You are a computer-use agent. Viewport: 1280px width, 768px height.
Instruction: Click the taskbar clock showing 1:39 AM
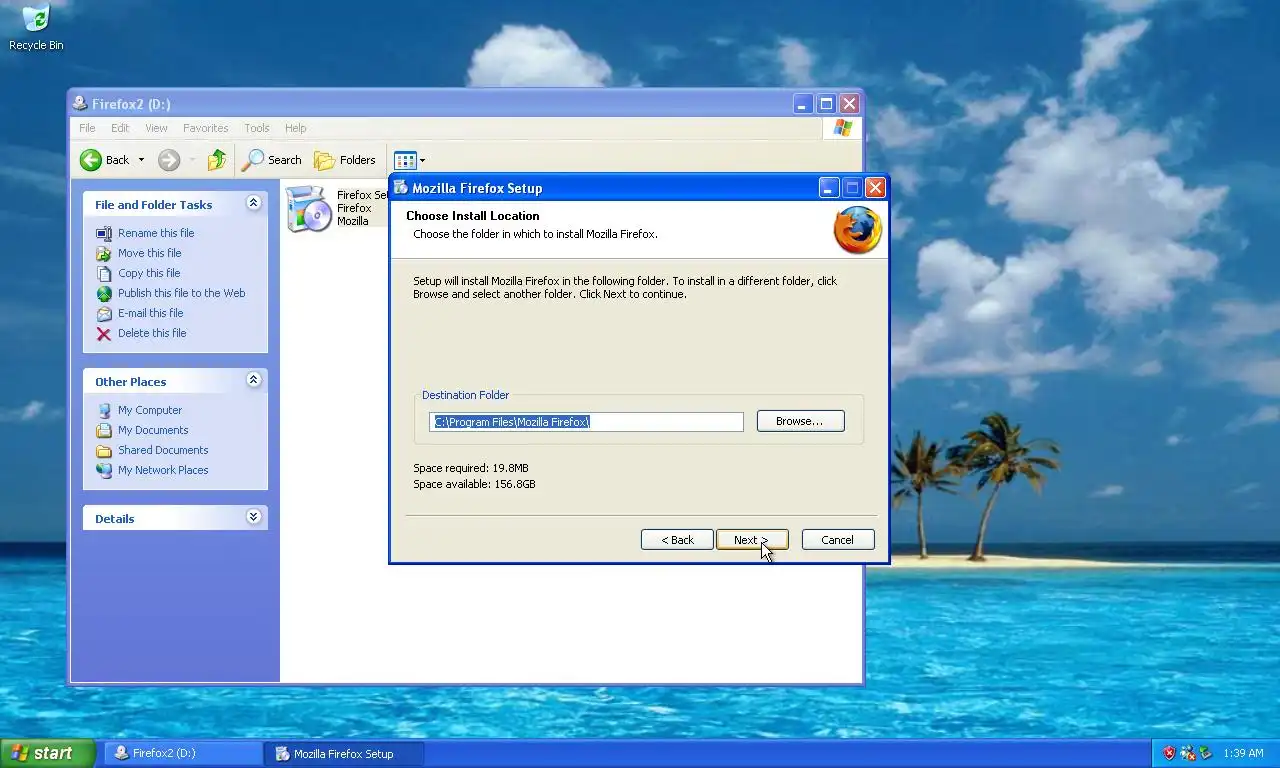coord(1243,753)
